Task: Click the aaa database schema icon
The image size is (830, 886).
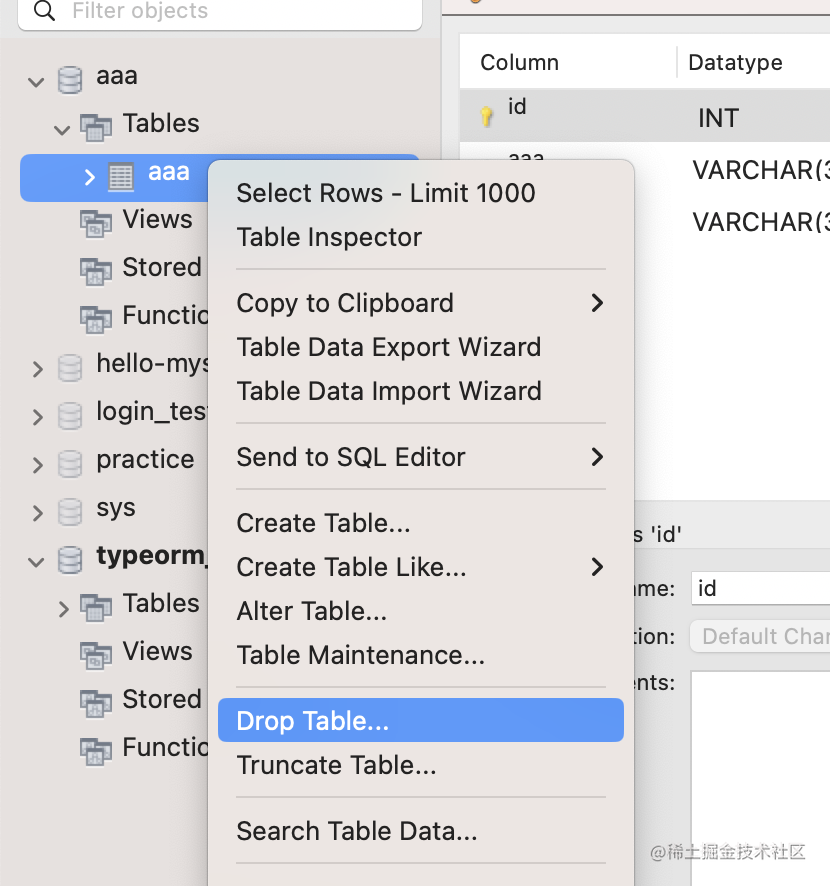Action: (x=70, y=78)
